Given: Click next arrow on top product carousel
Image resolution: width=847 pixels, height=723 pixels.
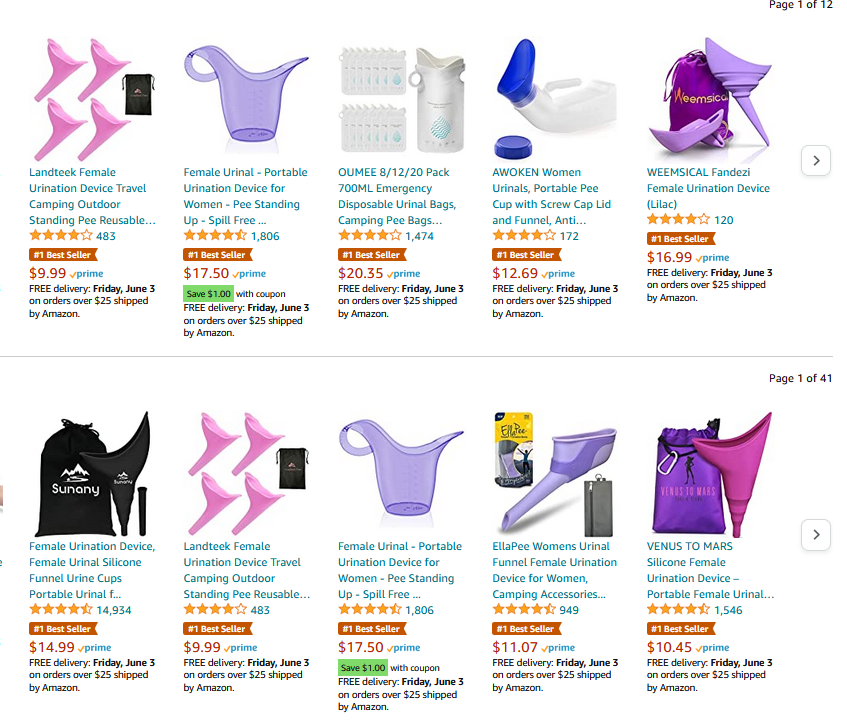Looking at the screenshot, I should (x=816, y=160).
